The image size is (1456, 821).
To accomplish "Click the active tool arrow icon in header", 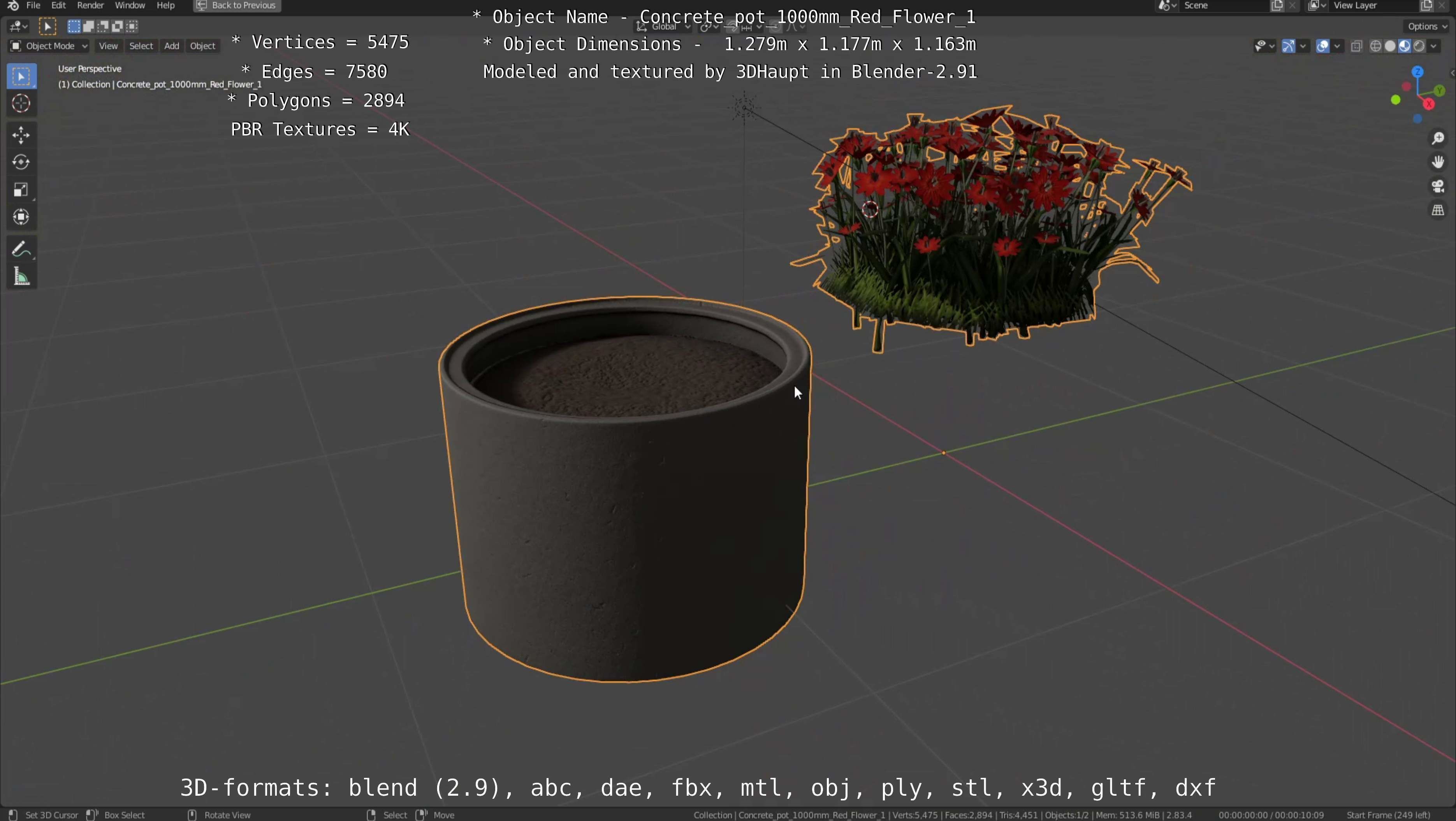I will (x=47, y=26).
